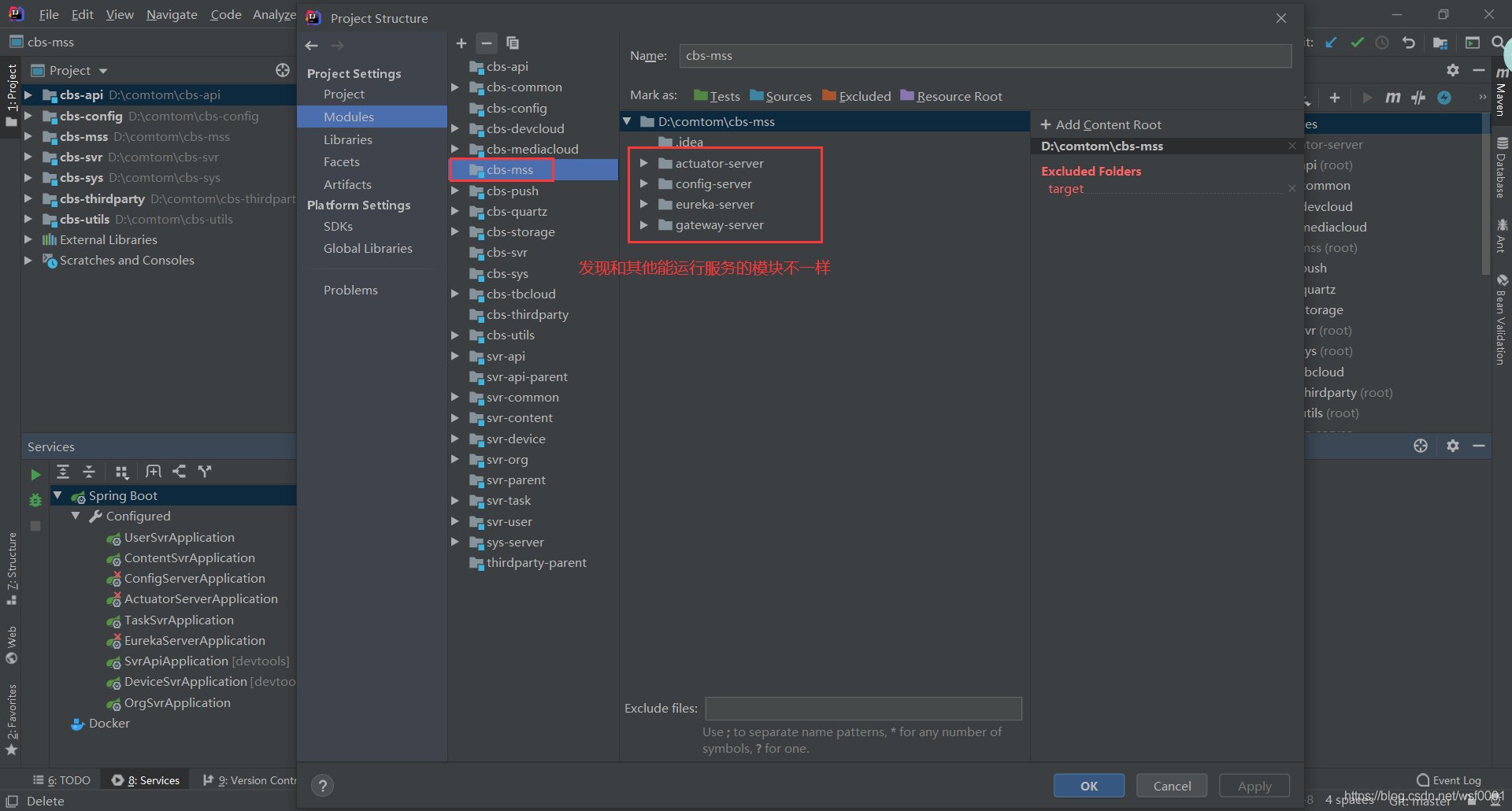Mark as Excluded folder
Image resolution: width=1512 pixels, height=811 pixels.
[x=857, y=96]
